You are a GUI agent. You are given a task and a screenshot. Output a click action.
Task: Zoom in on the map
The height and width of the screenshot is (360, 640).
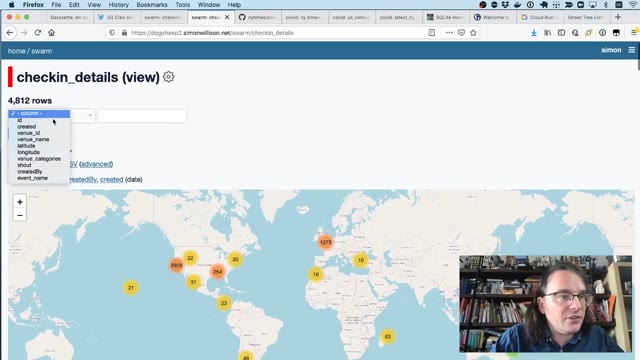tap(20, 202)
